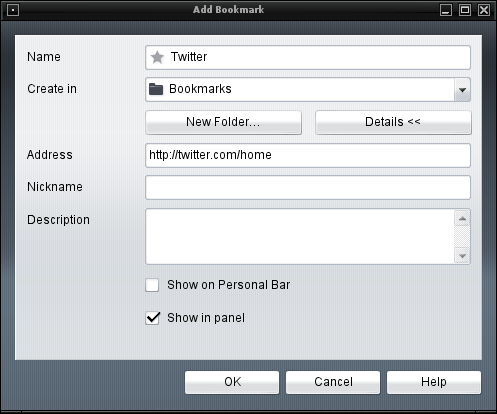This screenshot has width=497, height=414.
Task: Open the Create in dropdown arrow
Action: (x=462, y=90)
